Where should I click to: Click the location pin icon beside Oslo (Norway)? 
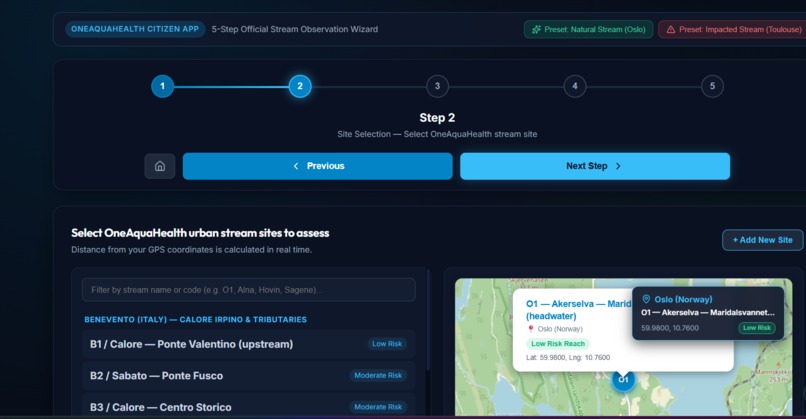click(646, 299)
